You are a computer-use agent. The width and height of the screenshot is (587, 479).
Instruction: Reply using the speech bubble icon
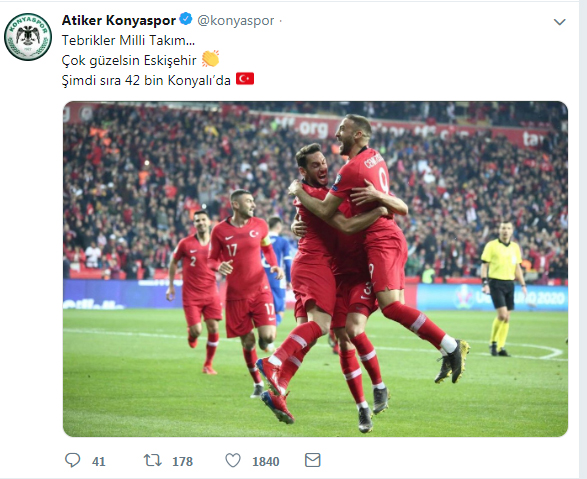(x=73, y=460)
